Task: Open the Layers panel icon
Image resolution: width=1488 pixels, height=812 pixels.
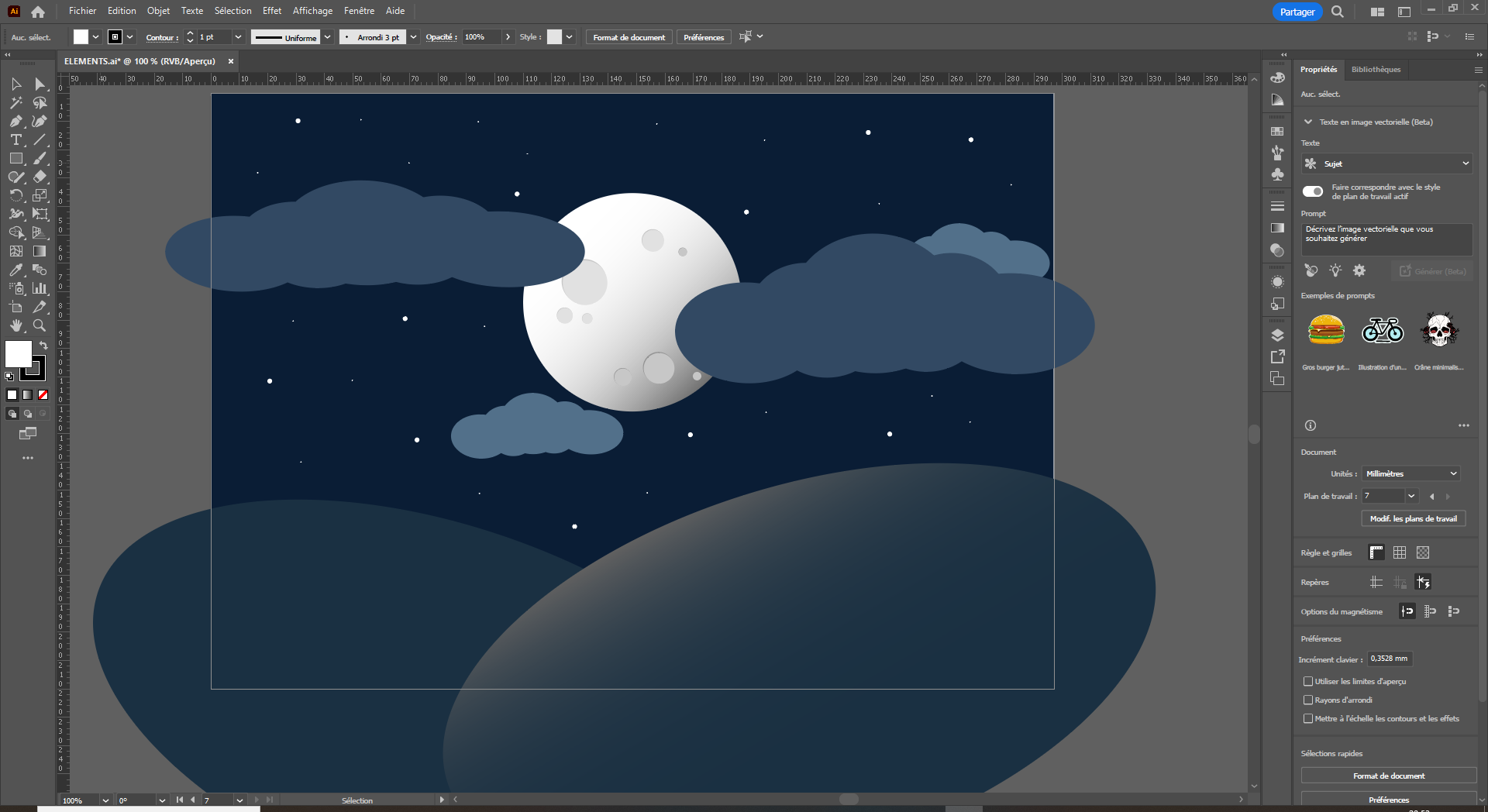Action: coord(1278,335)
